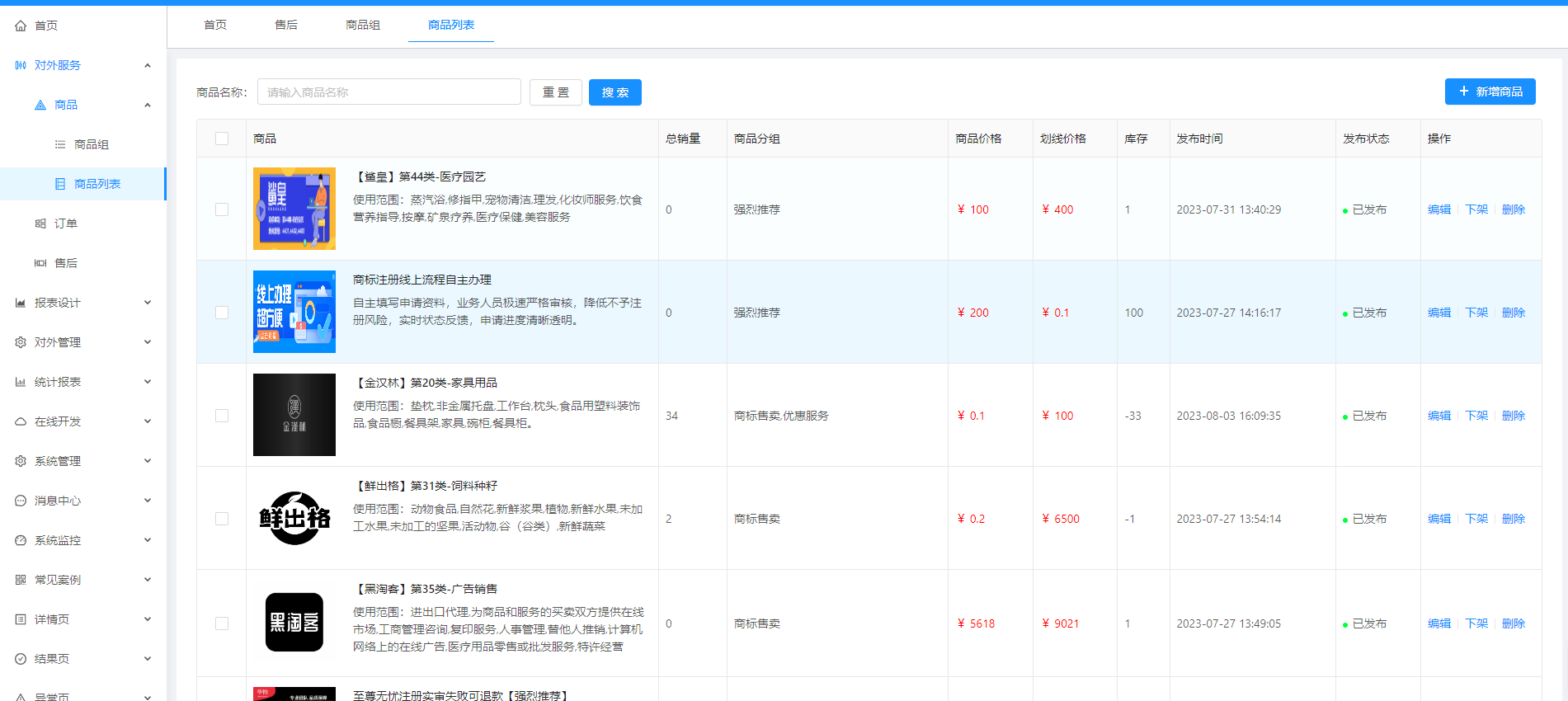Check the 【金汉林】第20类 row checkbox

coord(222,416)
